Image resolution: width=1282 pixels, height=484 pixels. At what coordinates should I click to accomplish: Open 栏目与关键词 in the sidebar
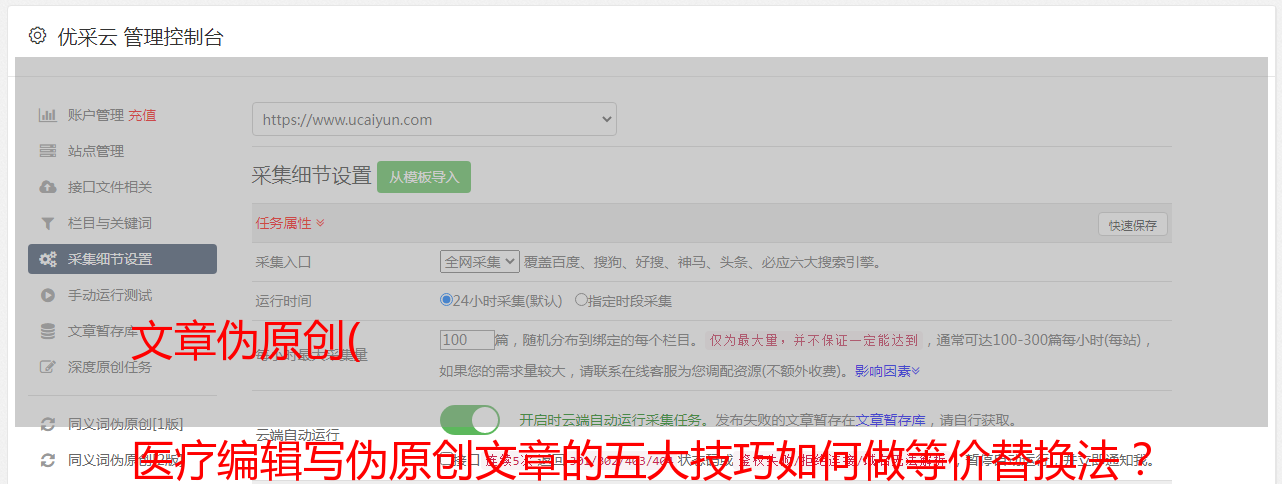(x=110, y=223)
